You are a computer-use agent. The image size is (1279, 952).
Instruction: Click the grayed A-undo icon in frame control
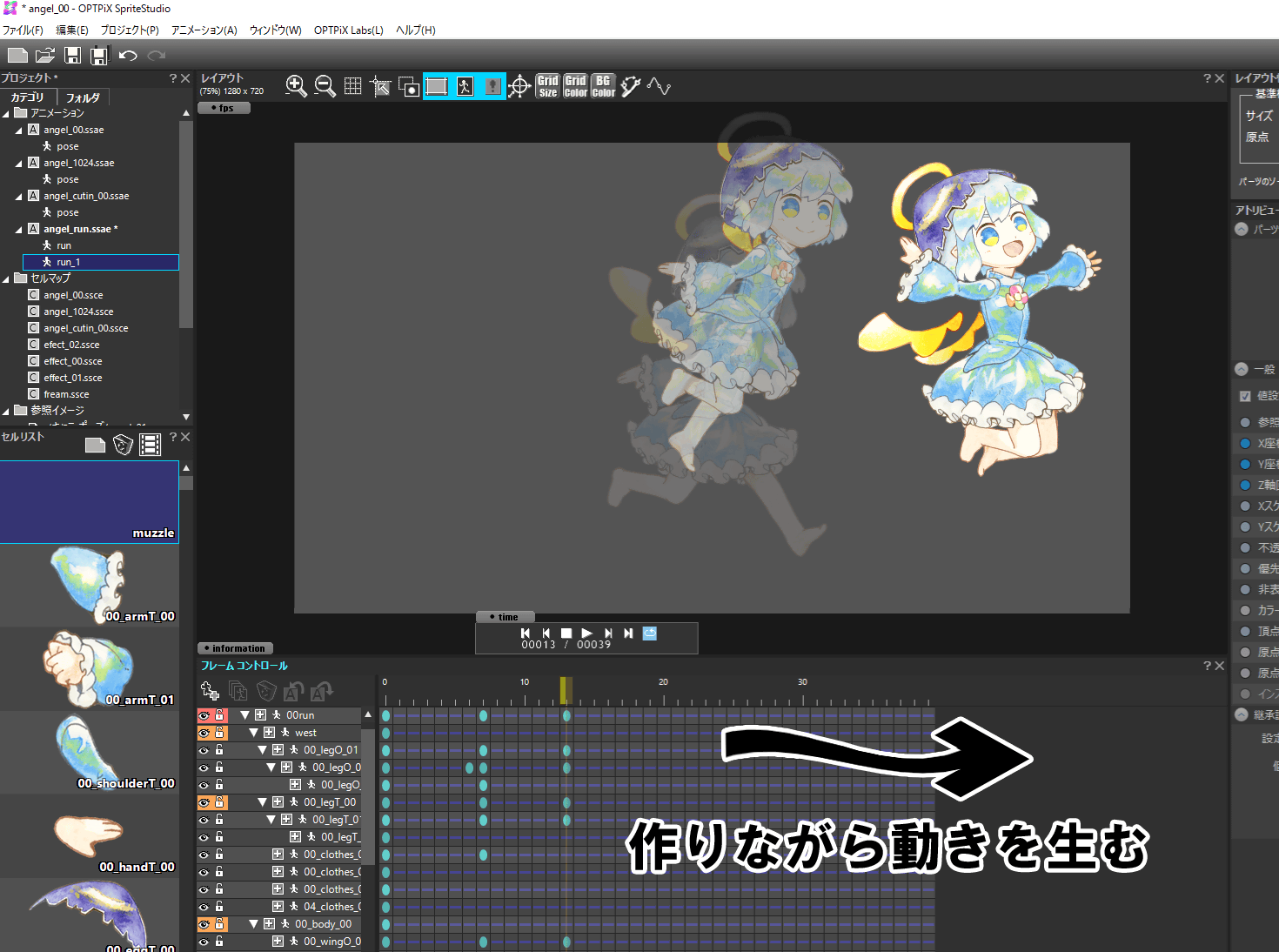pyautogui.click(x=294, y=691)
